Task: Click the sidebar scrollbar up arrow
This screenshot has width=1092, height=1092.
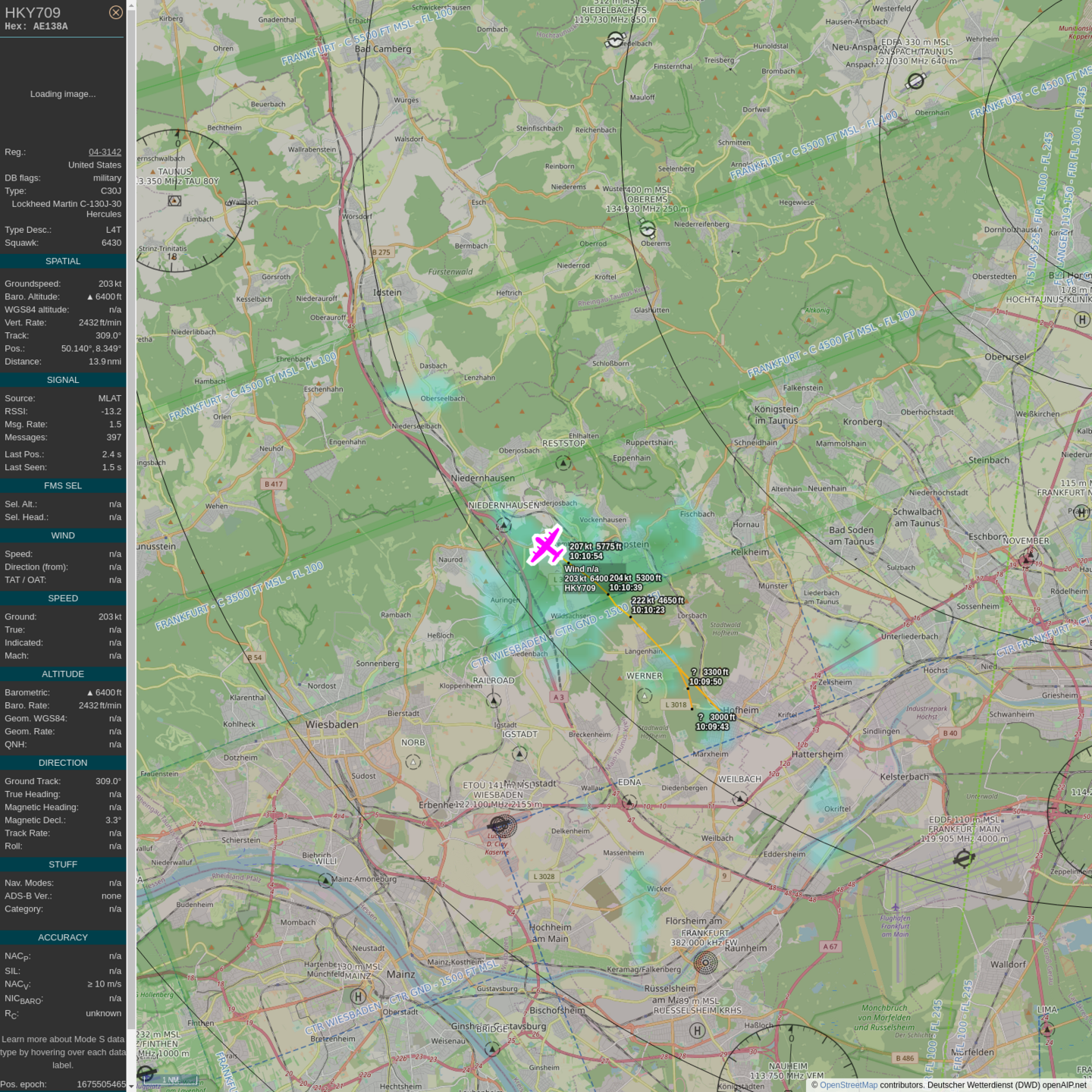Action: [131, 5]
